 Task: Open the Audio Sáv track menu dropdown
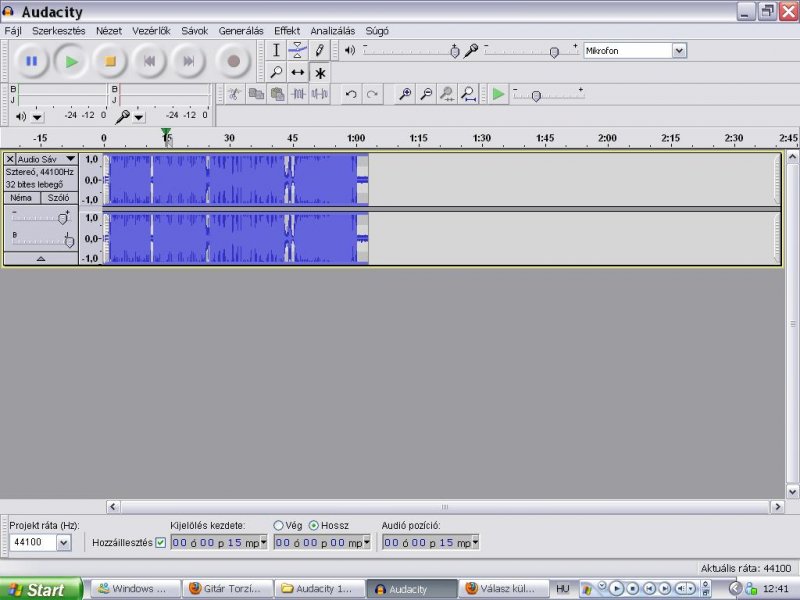click(71, 159)
